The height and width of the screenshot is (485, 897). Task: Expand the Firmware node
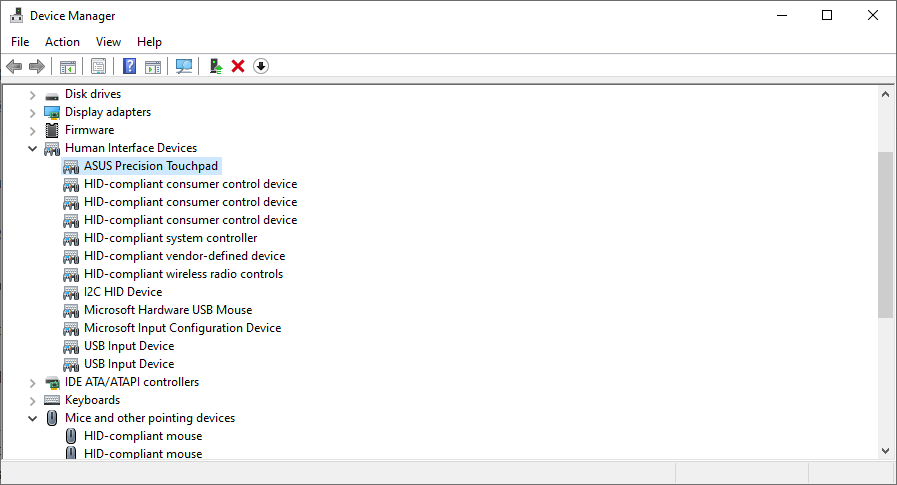[x=33, y=131]
